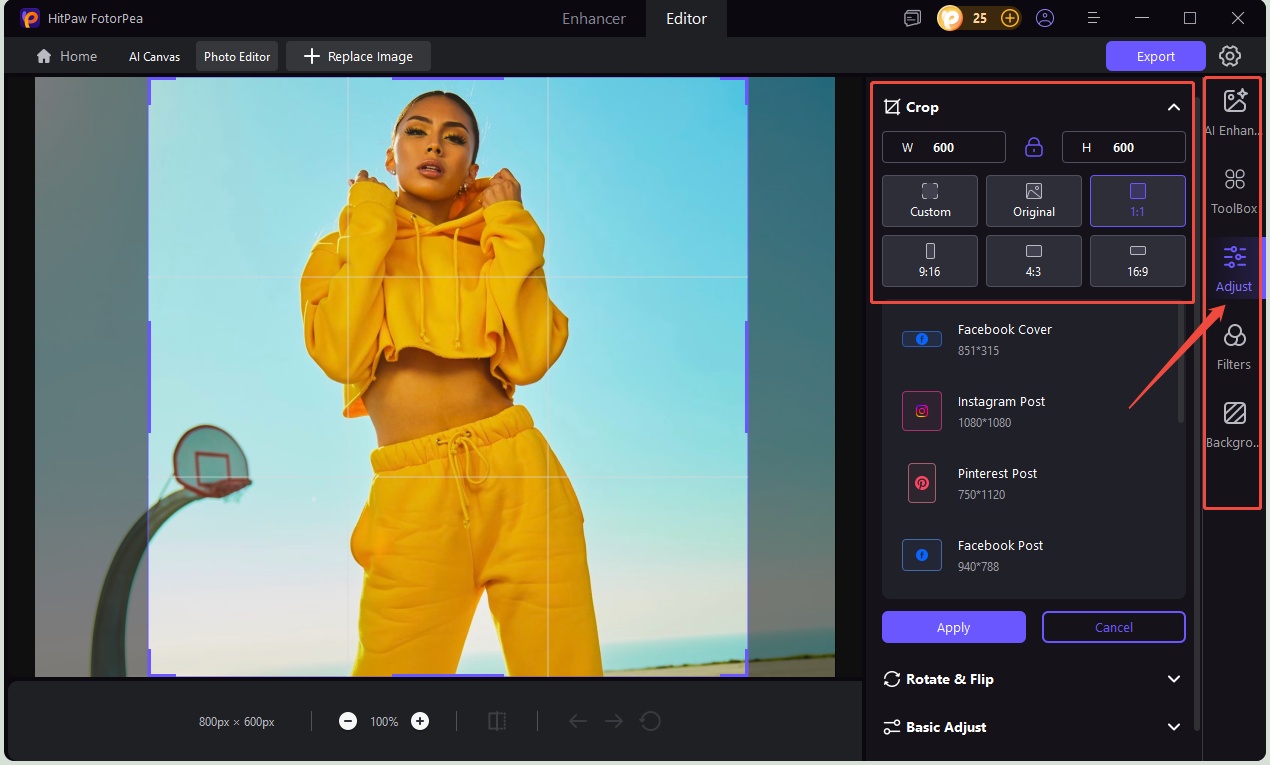
Task: Click the user account icon
Action: 1045,18
